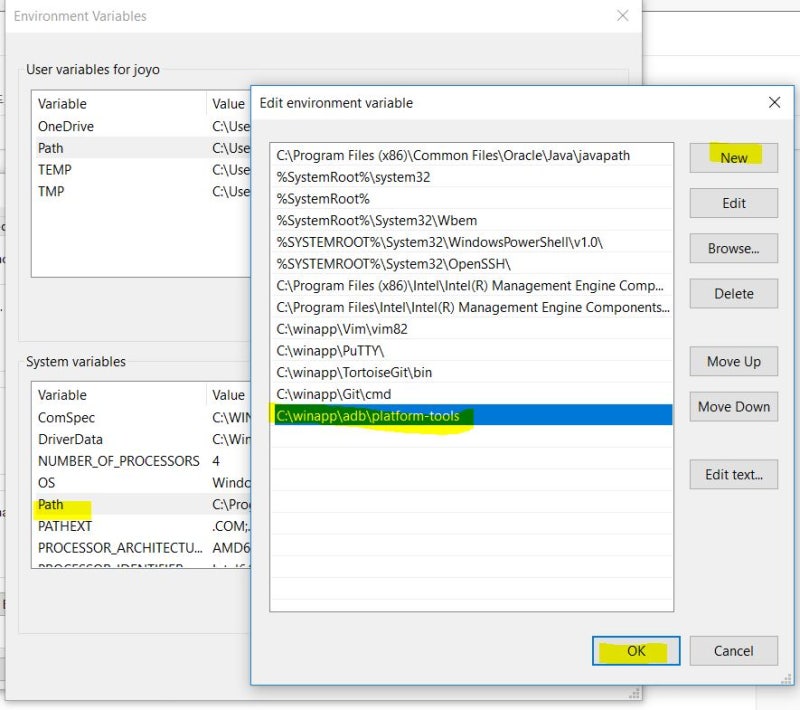
Task: Click Cancel in Edit environment variable dialog
Action: pyautogui.click(x=733, y=651)
